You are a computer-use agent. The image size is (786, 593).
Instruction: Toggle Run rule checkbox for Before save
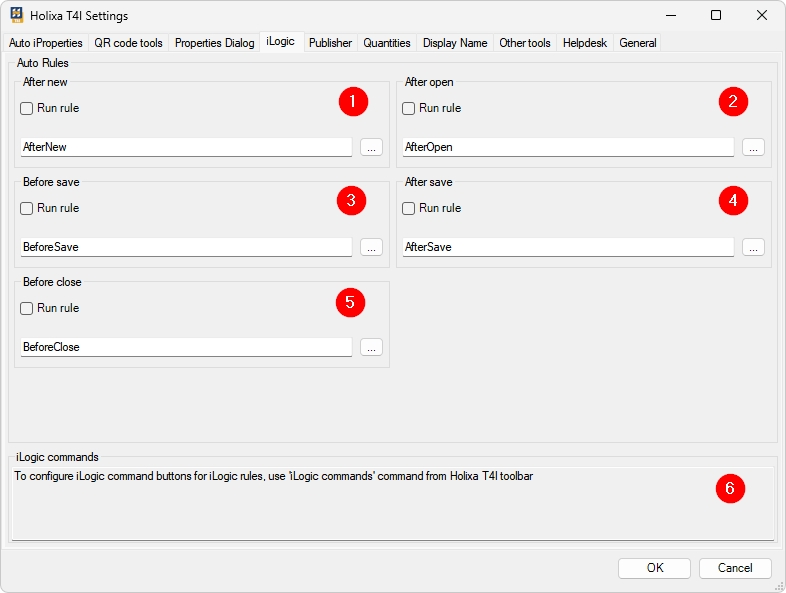point(27,209)
